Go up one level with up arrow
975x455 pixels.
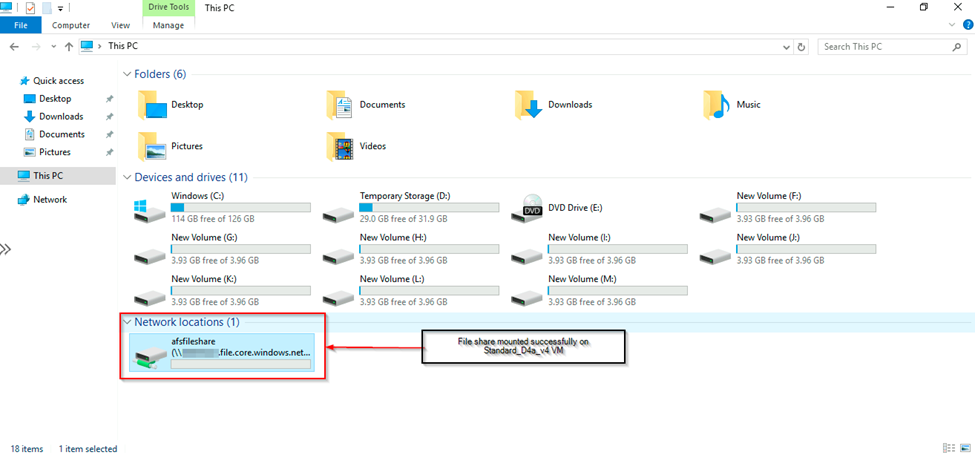click(x=69, y=47)
